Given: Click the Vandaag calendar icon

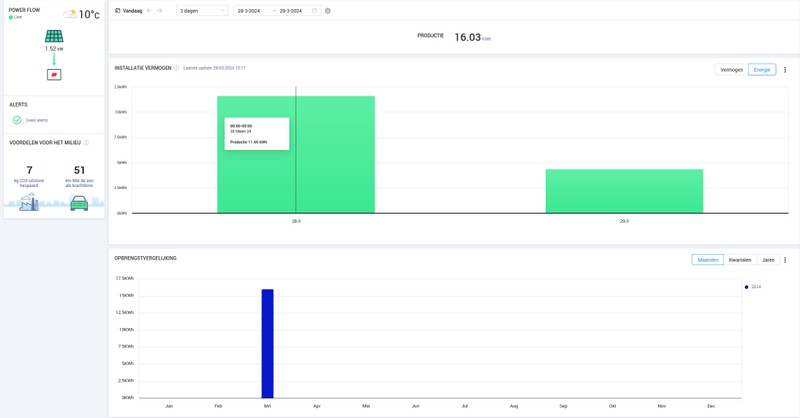Looking at the screenshot, I should click(x=118, y=11).
